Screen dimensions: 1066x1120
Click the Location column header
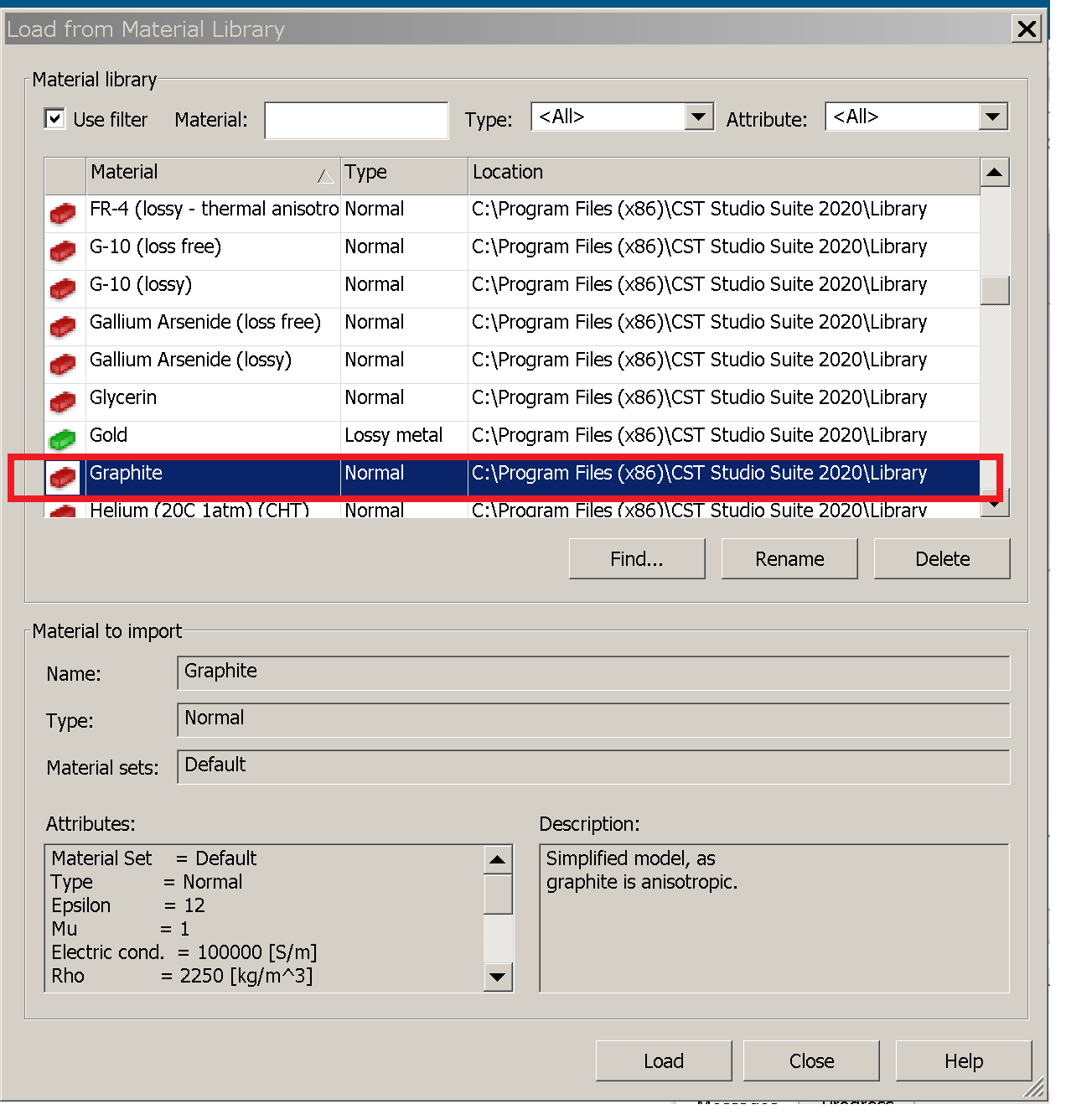coord(723,173)
